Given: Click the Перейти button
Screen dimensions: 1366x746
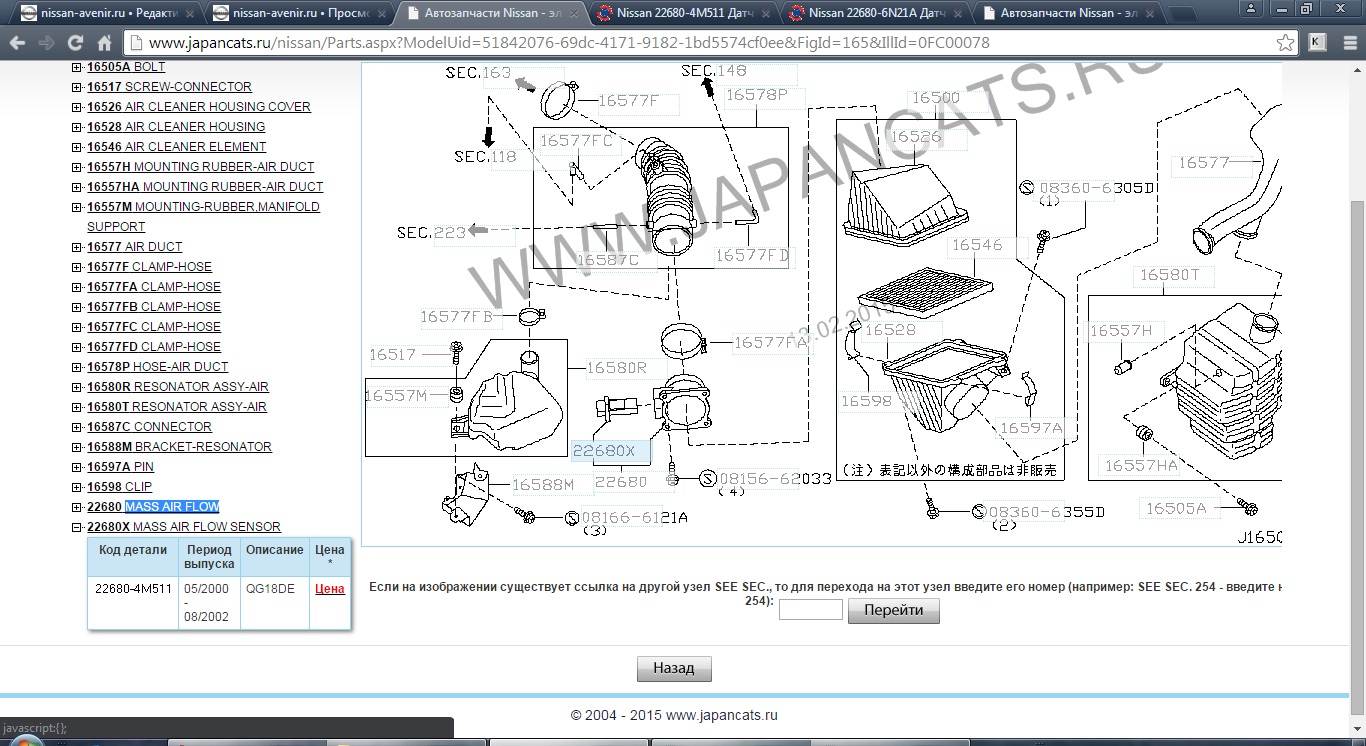Looking at the screenshot, I should tap(894, 610).
